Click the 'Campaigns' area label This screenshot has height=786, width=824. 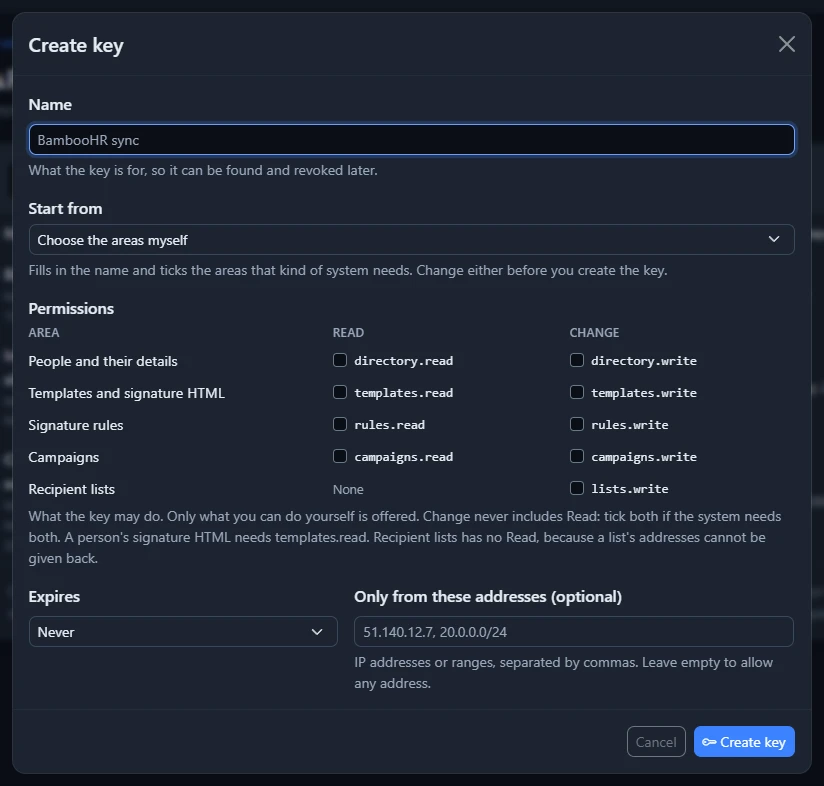(x=64, y=457)
